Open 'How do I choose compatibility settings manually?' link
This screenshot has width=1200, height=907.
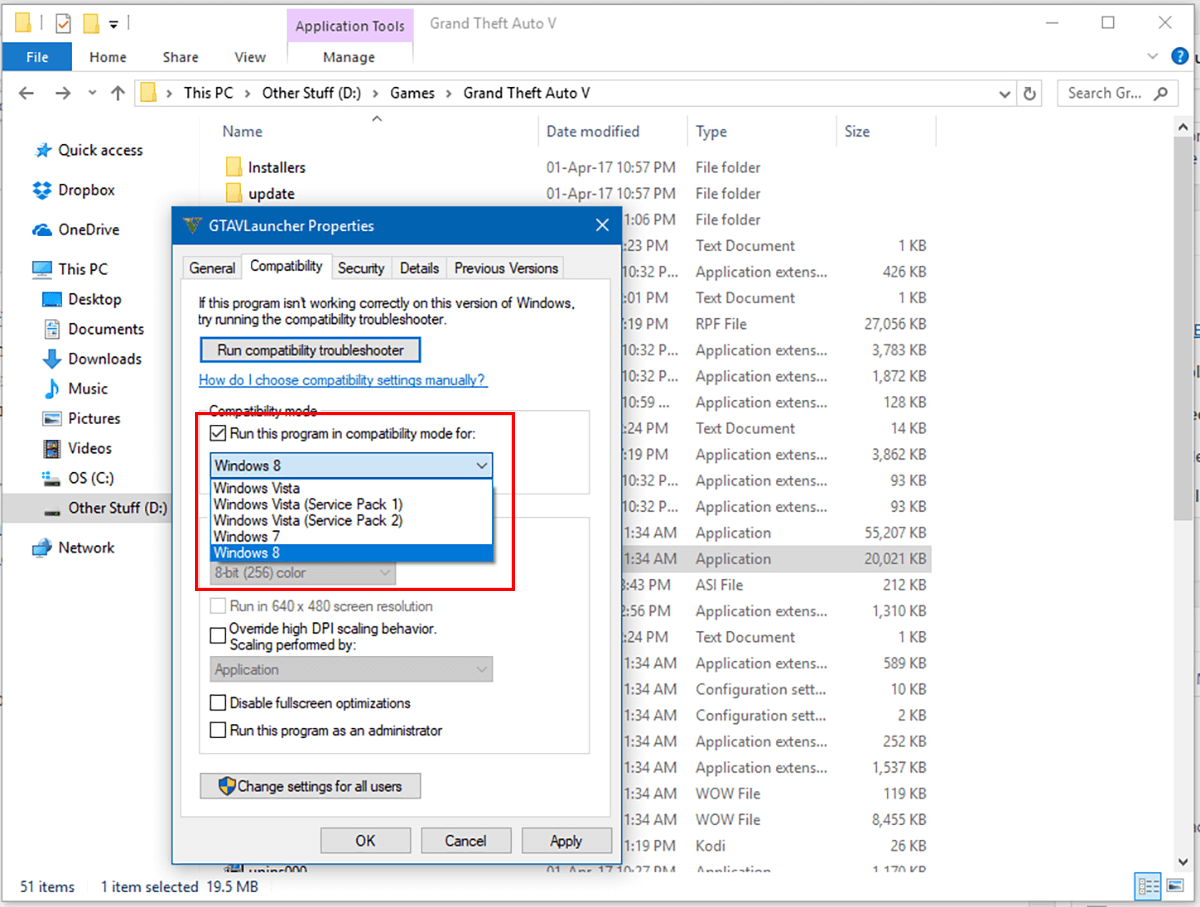(343, 380)
